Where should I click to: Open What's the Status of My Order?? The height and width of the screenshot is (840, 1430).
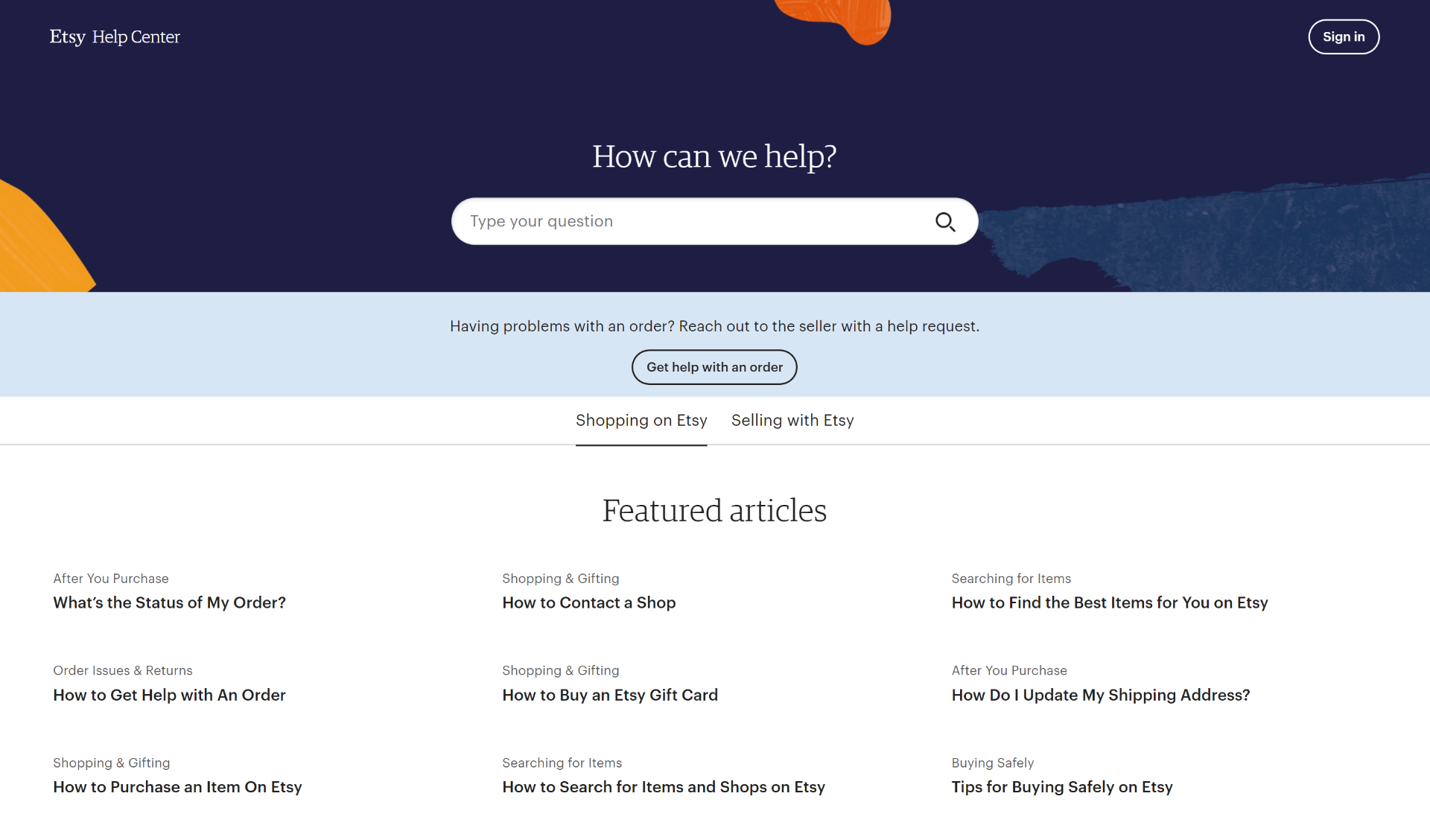(169, 602)
